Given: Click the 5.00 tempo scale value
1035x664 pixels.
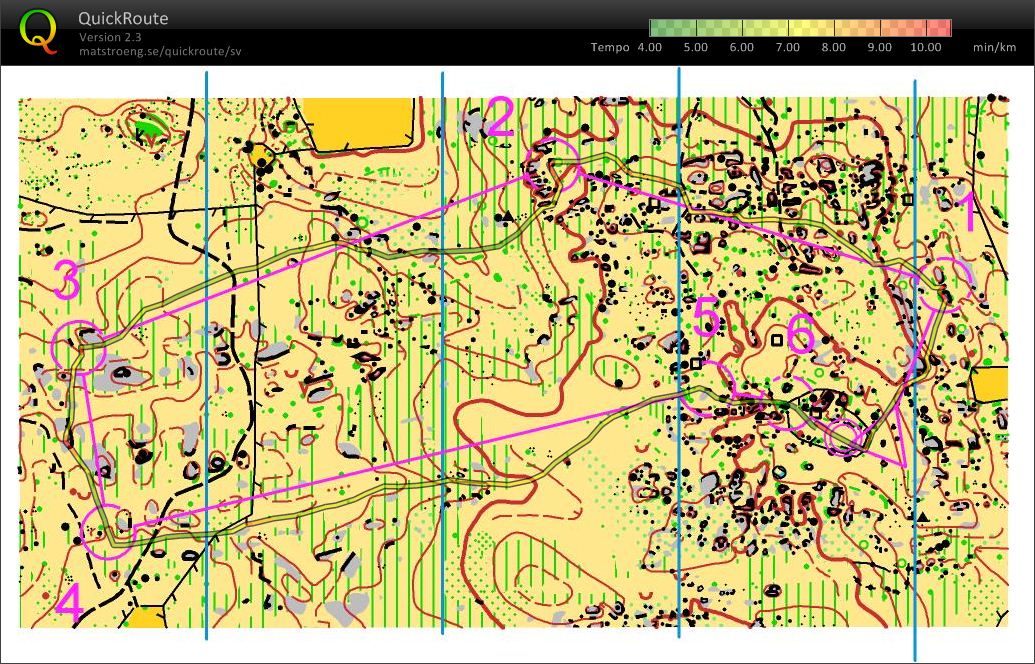Looking at the screenshot, I should tap(695, 47).
